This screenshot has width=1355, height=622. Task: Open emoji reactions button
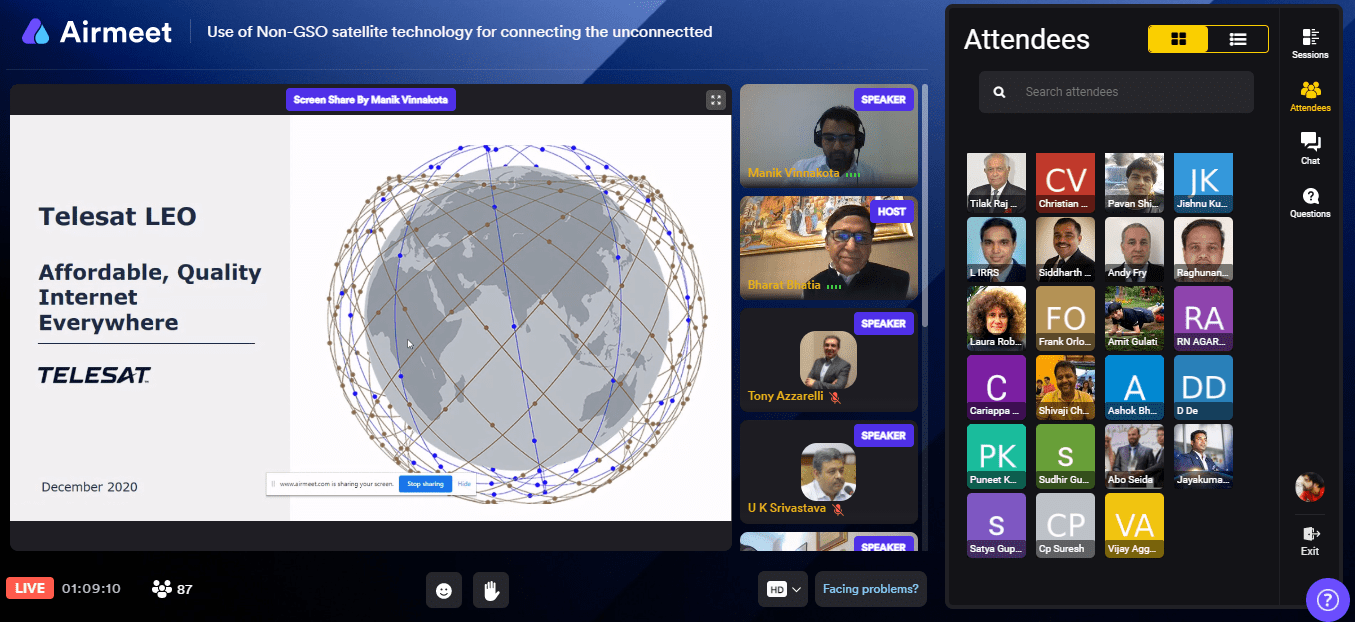click(x=444, y=590)
